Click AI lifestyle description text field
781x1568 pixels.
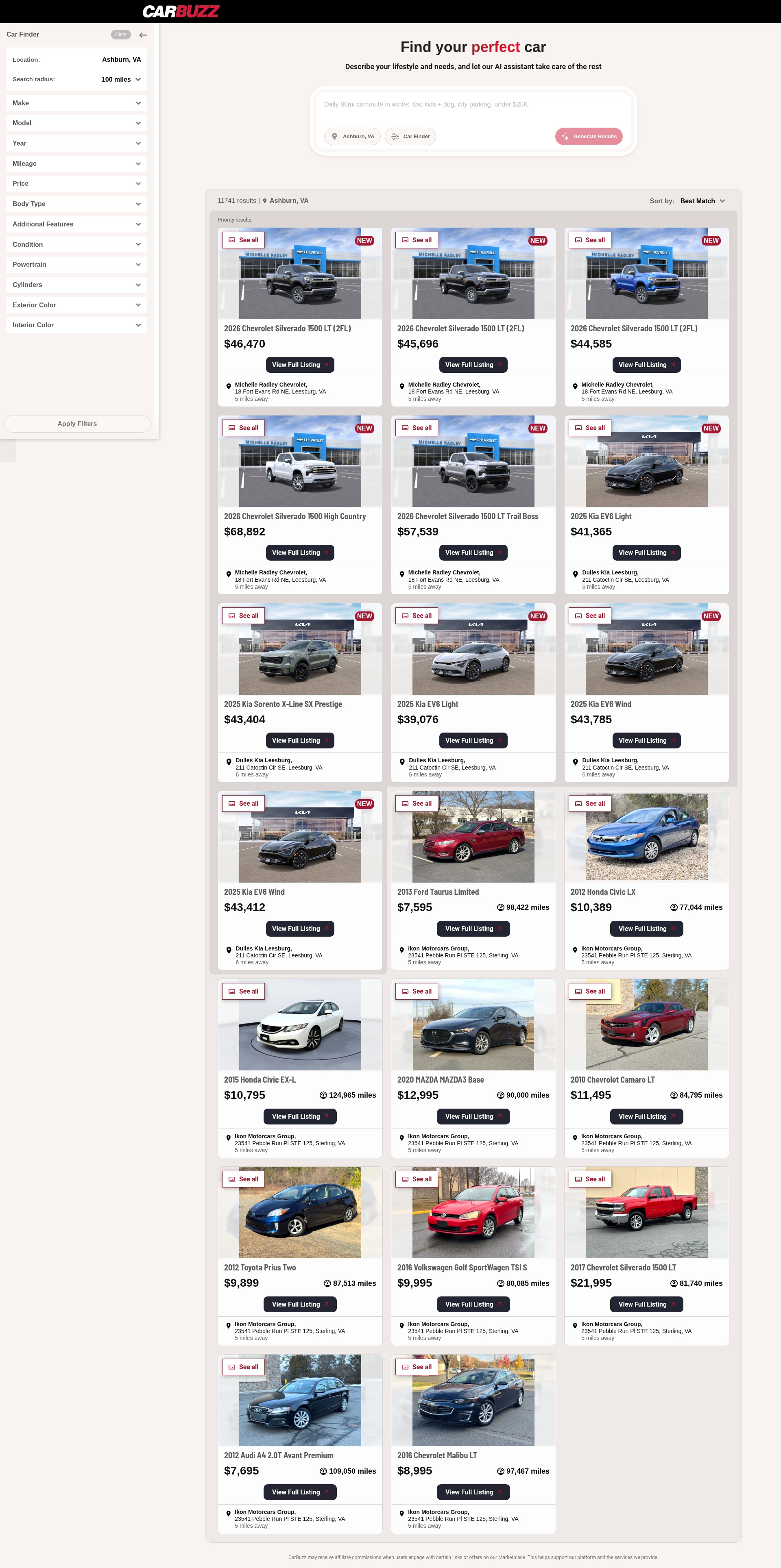pyautogui.click(x=473, y=105)
